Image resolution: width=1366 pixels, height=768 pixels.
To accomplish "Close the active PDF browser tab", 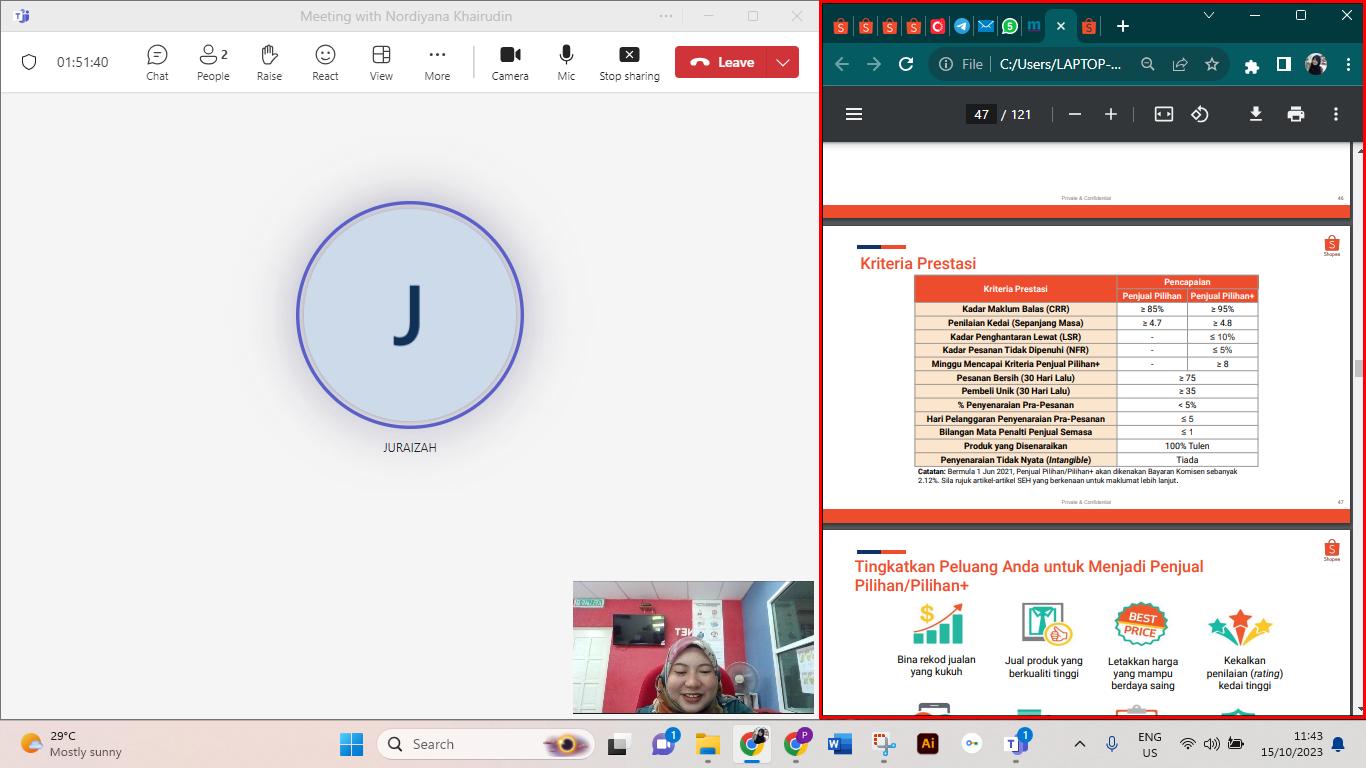I will [1061, 27].
